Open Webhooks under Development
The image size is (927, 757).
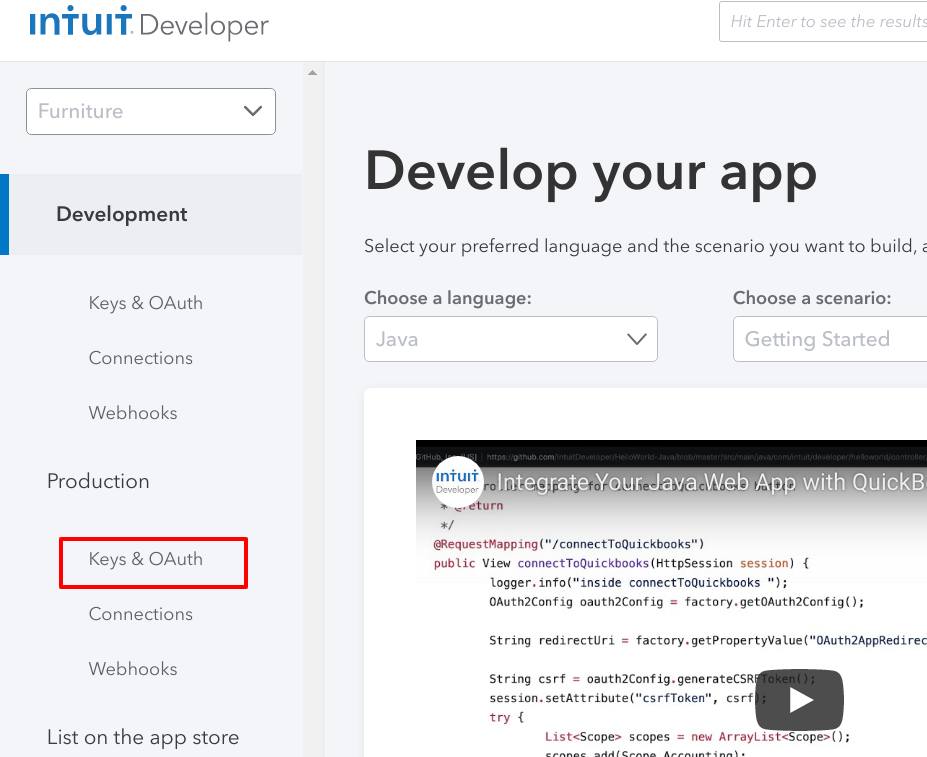[x=133, y=413]
